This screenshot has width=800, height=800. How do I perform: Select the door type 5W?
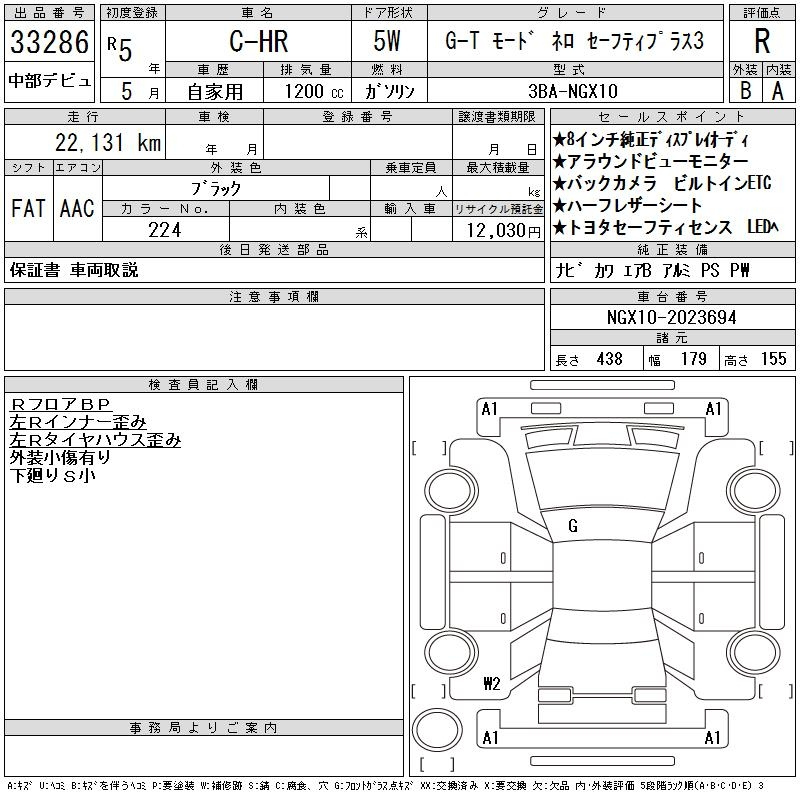[x=387, y=41]
